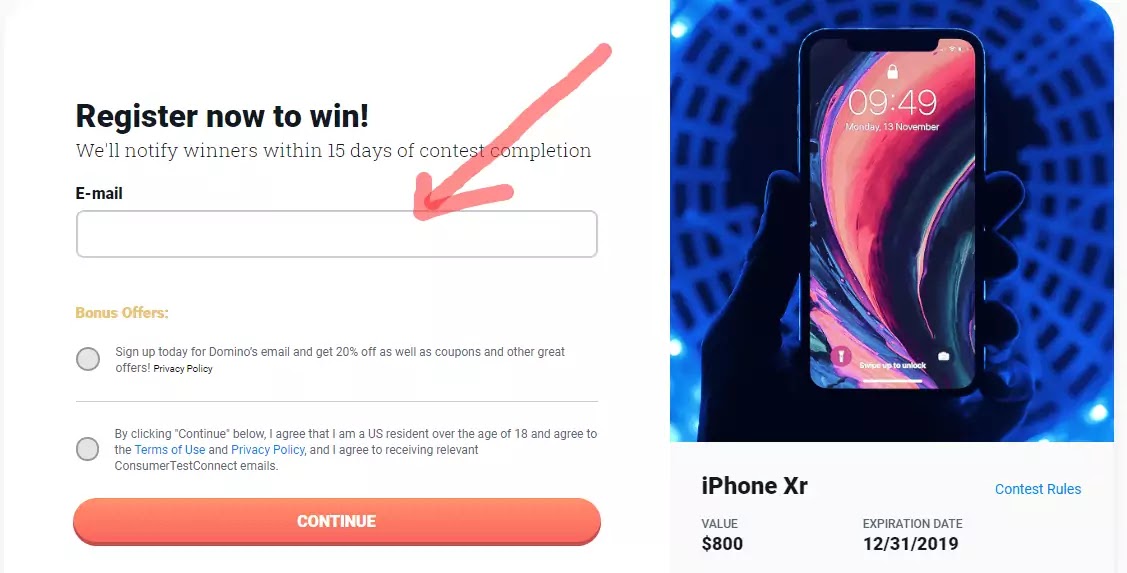Tick the US resident age agreement checkbox
This screenshot has width=1127, height=573.
88,449
